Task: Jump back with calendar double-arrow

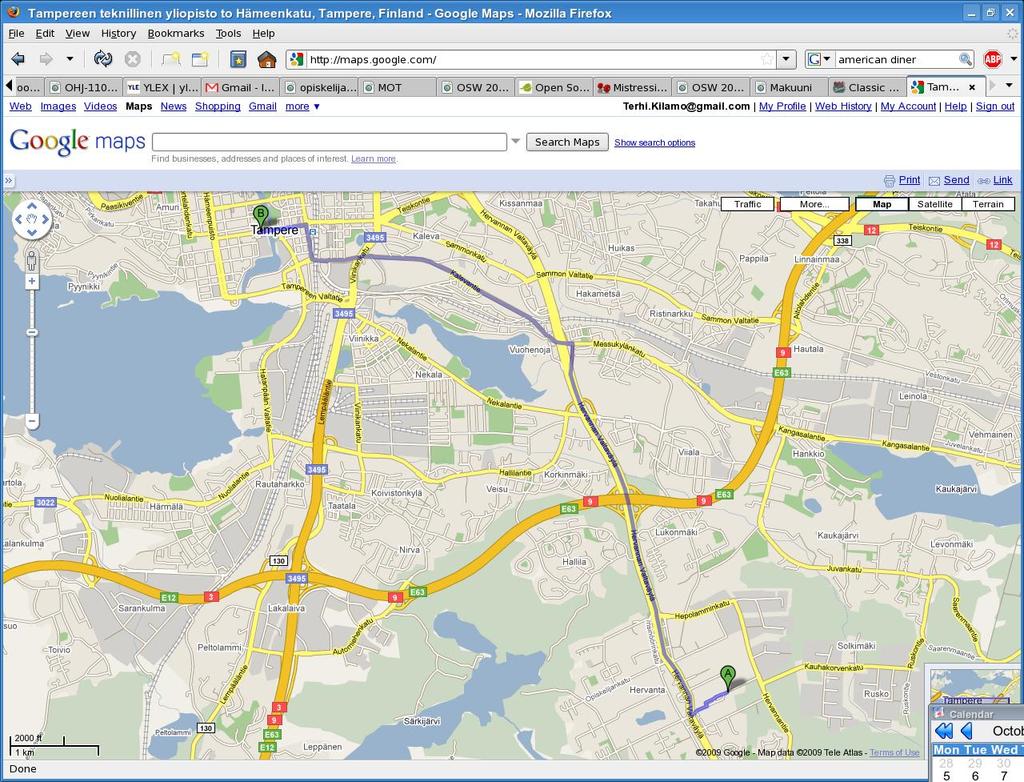Action: (x=944, y=730)
